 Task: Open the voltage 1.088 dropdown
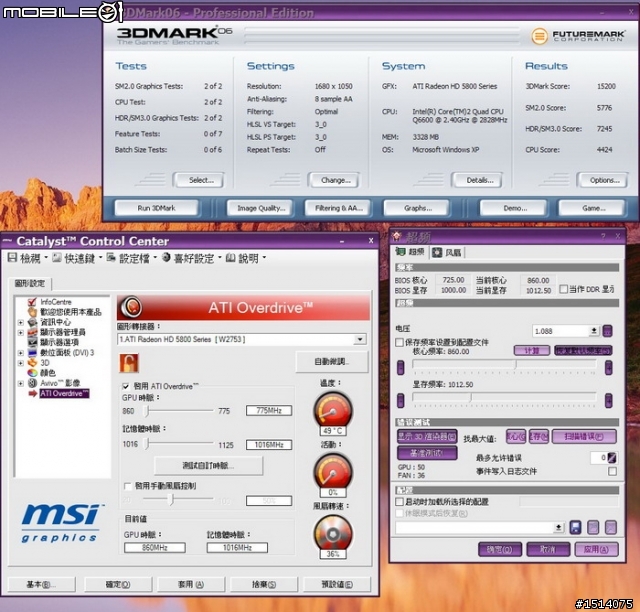(594, 331)
